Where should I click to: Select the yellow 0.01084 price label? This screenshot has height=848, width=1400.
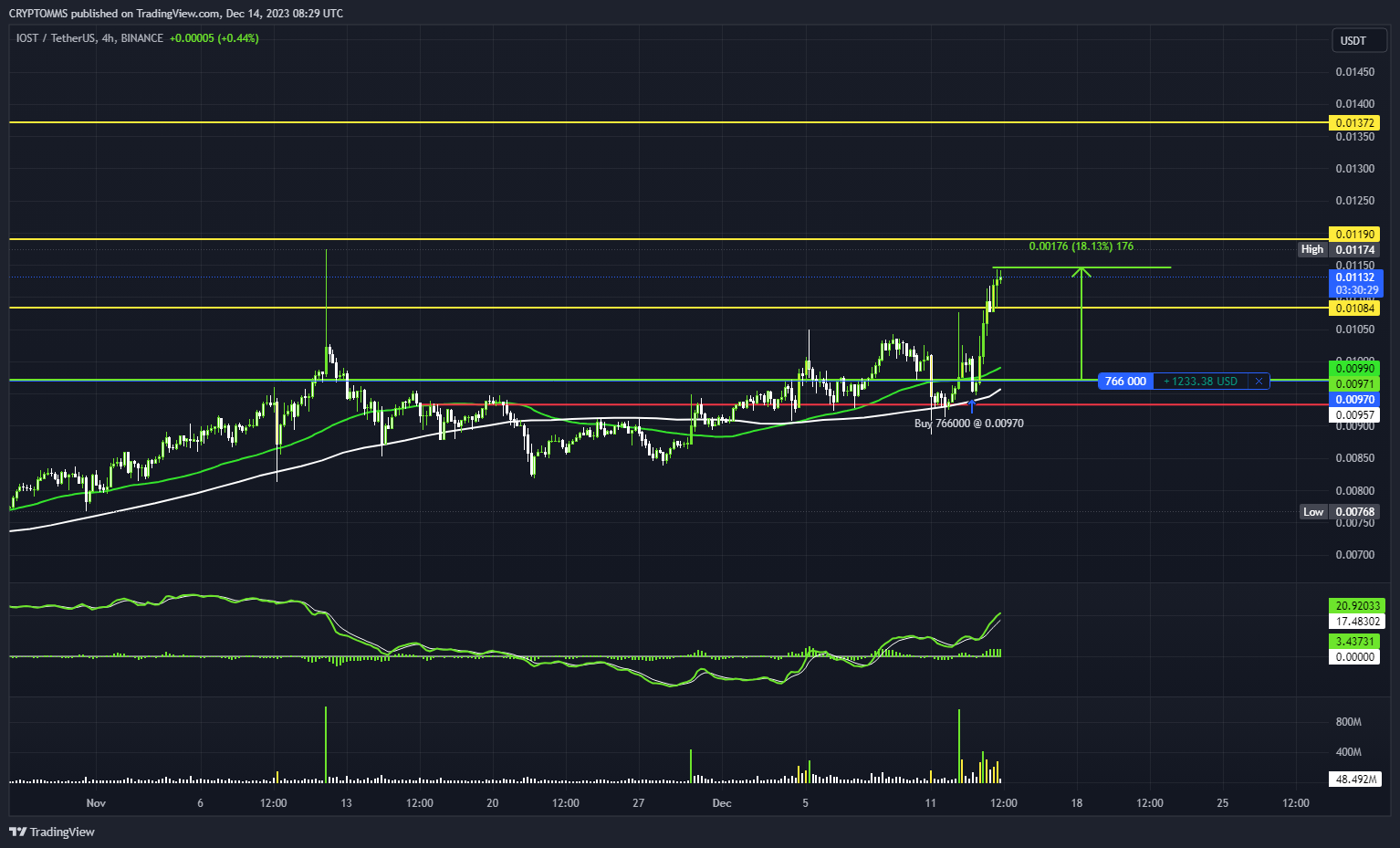1354,309
